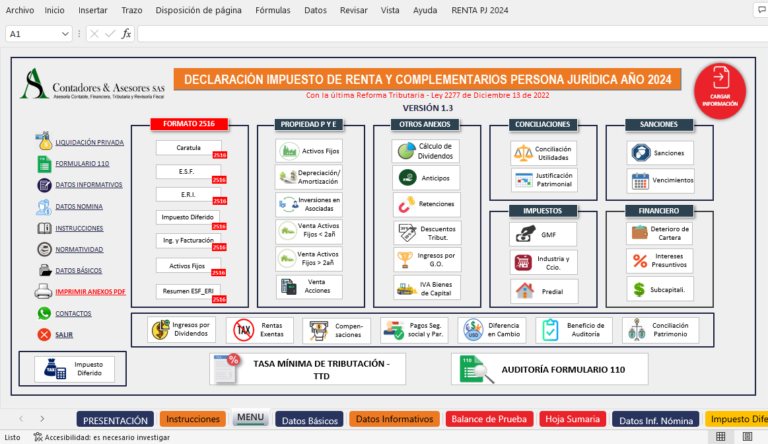Open Deterioro de Cartera wallet button

pos(659,233)
